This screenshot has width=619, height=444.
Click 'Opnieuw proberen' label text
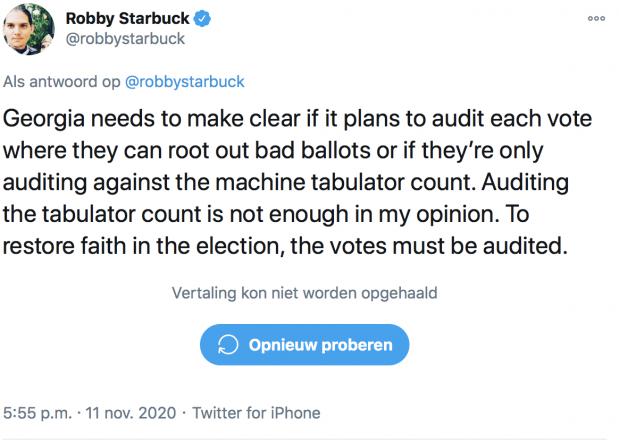(320, 345)
